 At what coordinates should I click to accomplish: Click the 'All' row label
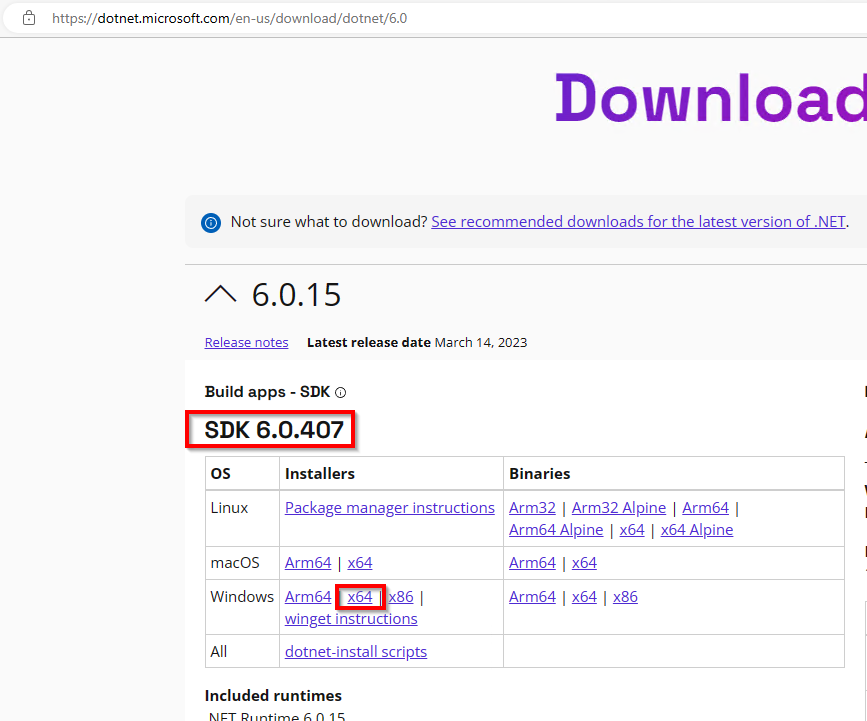coord(219,652)
